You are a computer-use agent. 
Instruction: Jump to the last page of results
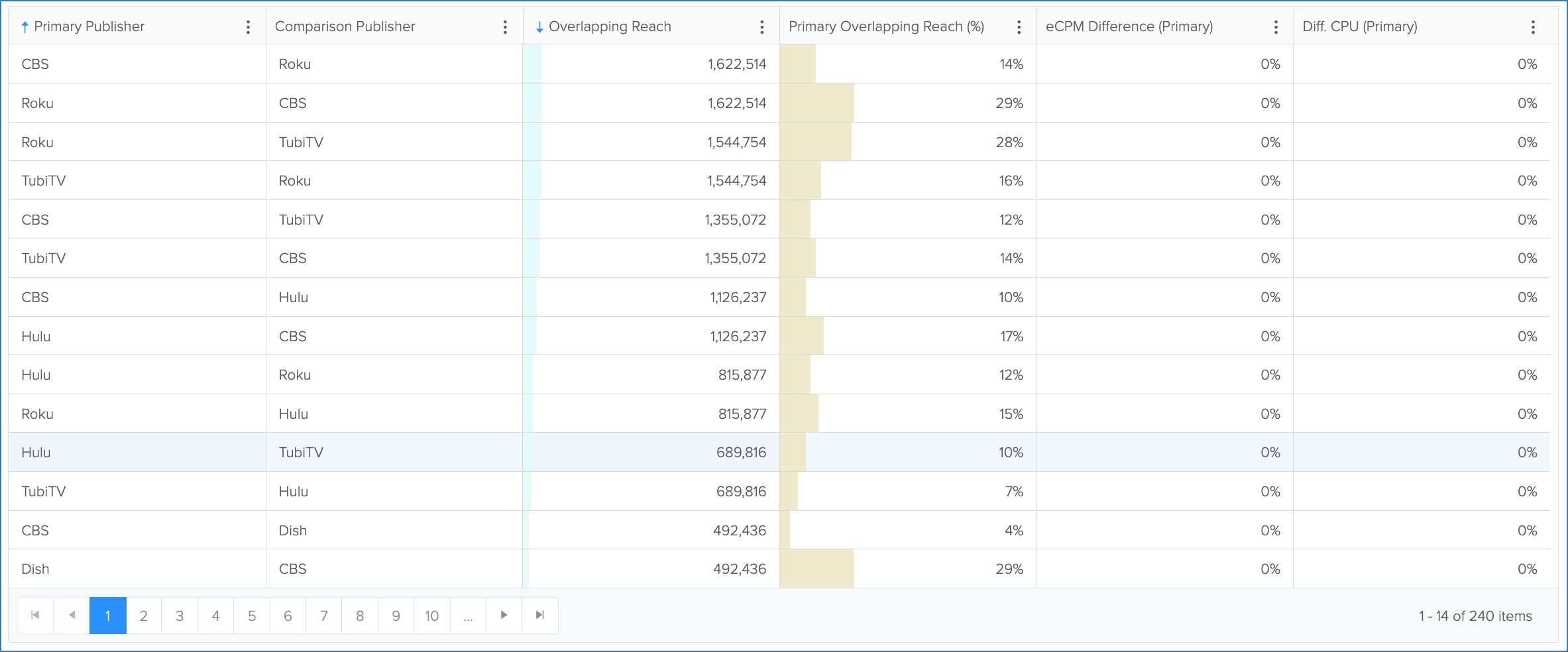[539, 615]
